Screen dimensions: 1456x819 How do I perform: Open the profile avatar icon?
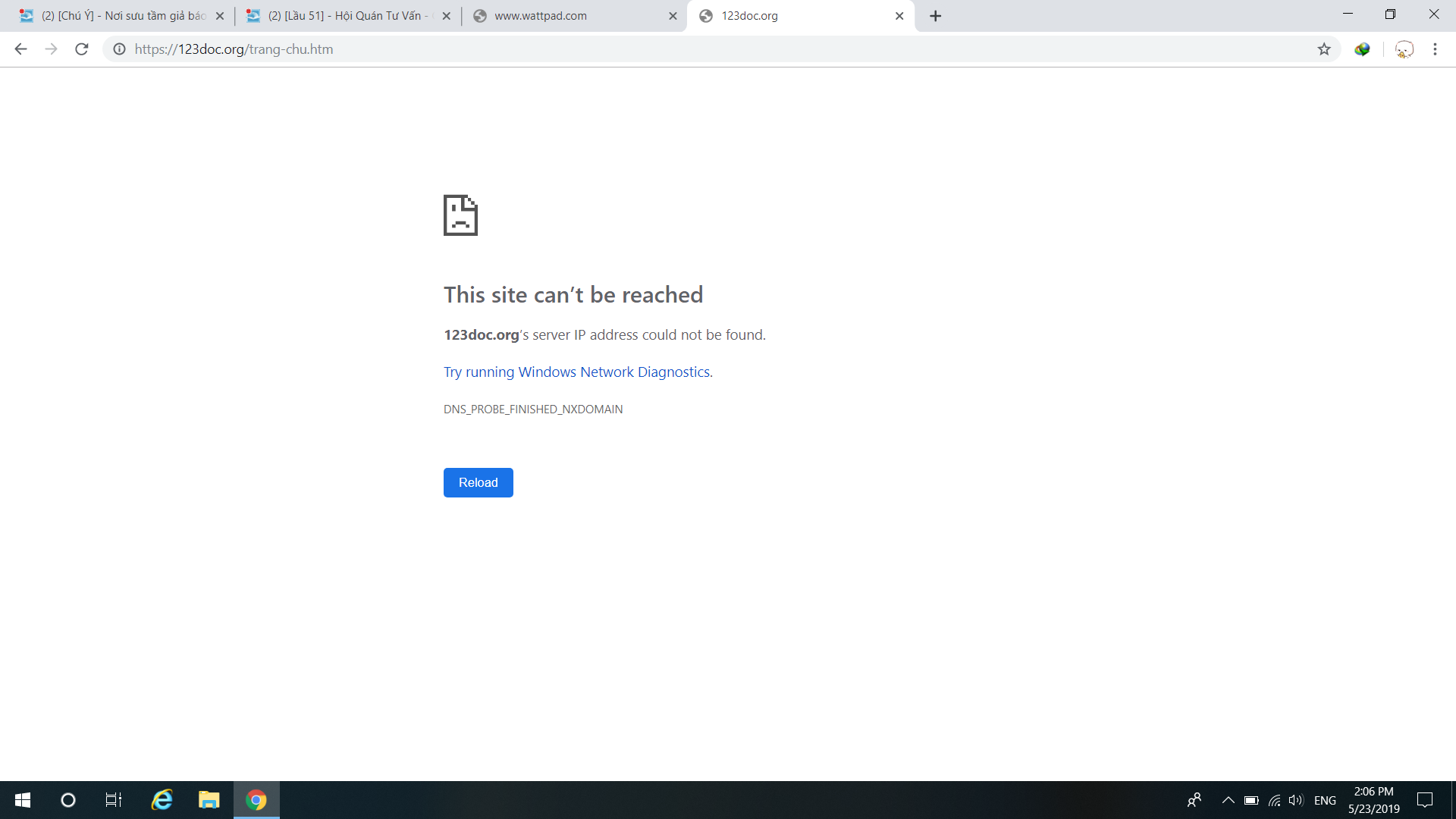tap(1404, 49)
